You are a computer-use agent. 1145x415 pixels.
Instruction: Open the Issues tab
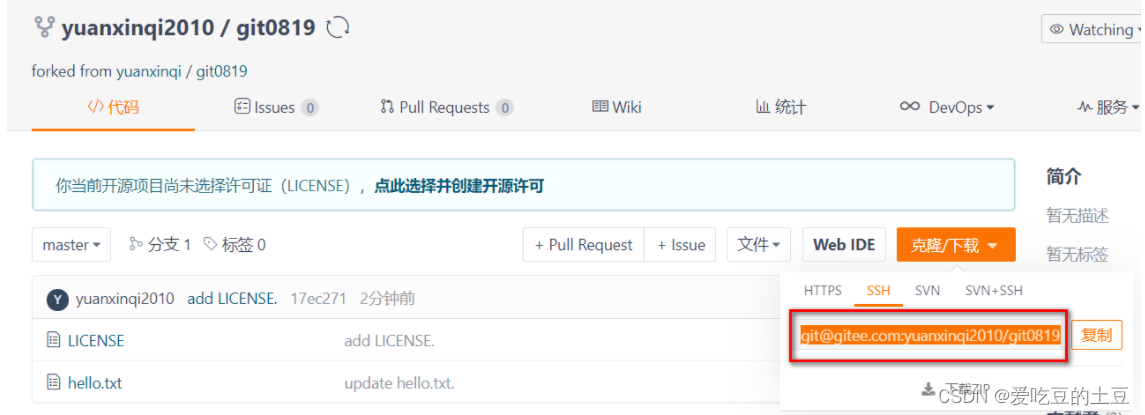[x=276, y=107]
